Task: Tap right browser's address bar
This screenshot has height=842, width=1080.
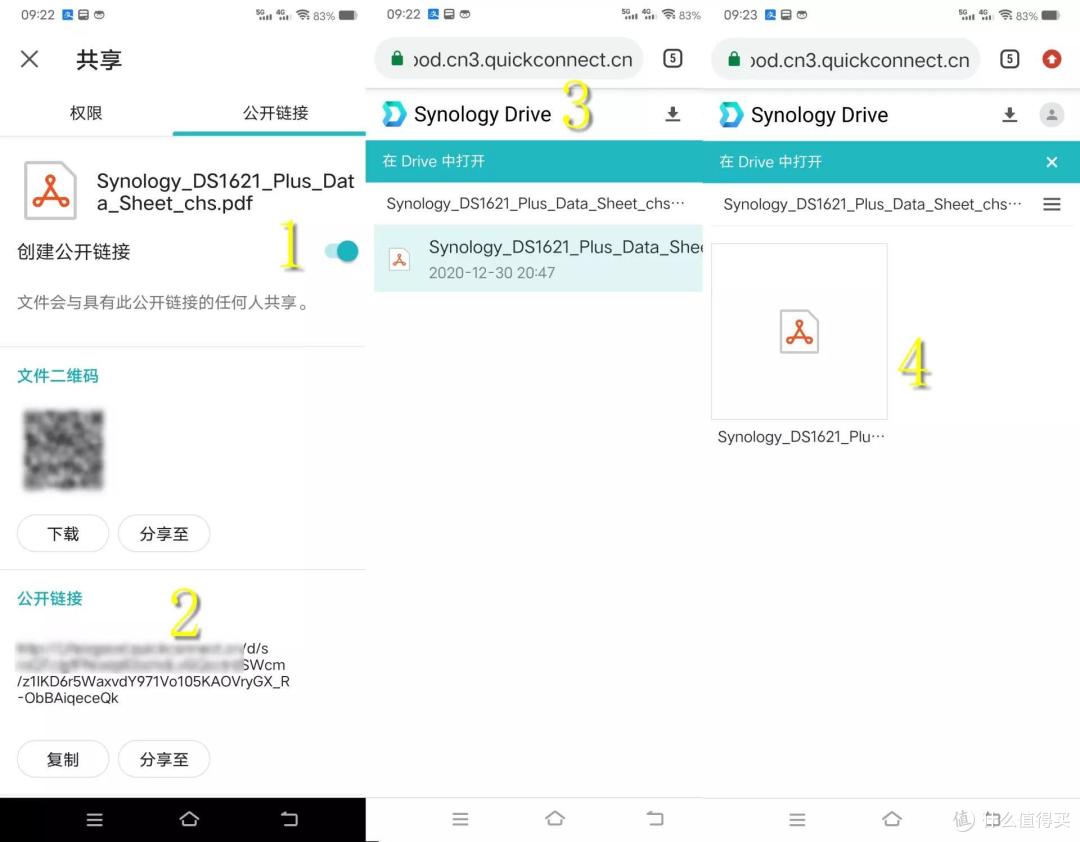Action: [x=845, y=60]
